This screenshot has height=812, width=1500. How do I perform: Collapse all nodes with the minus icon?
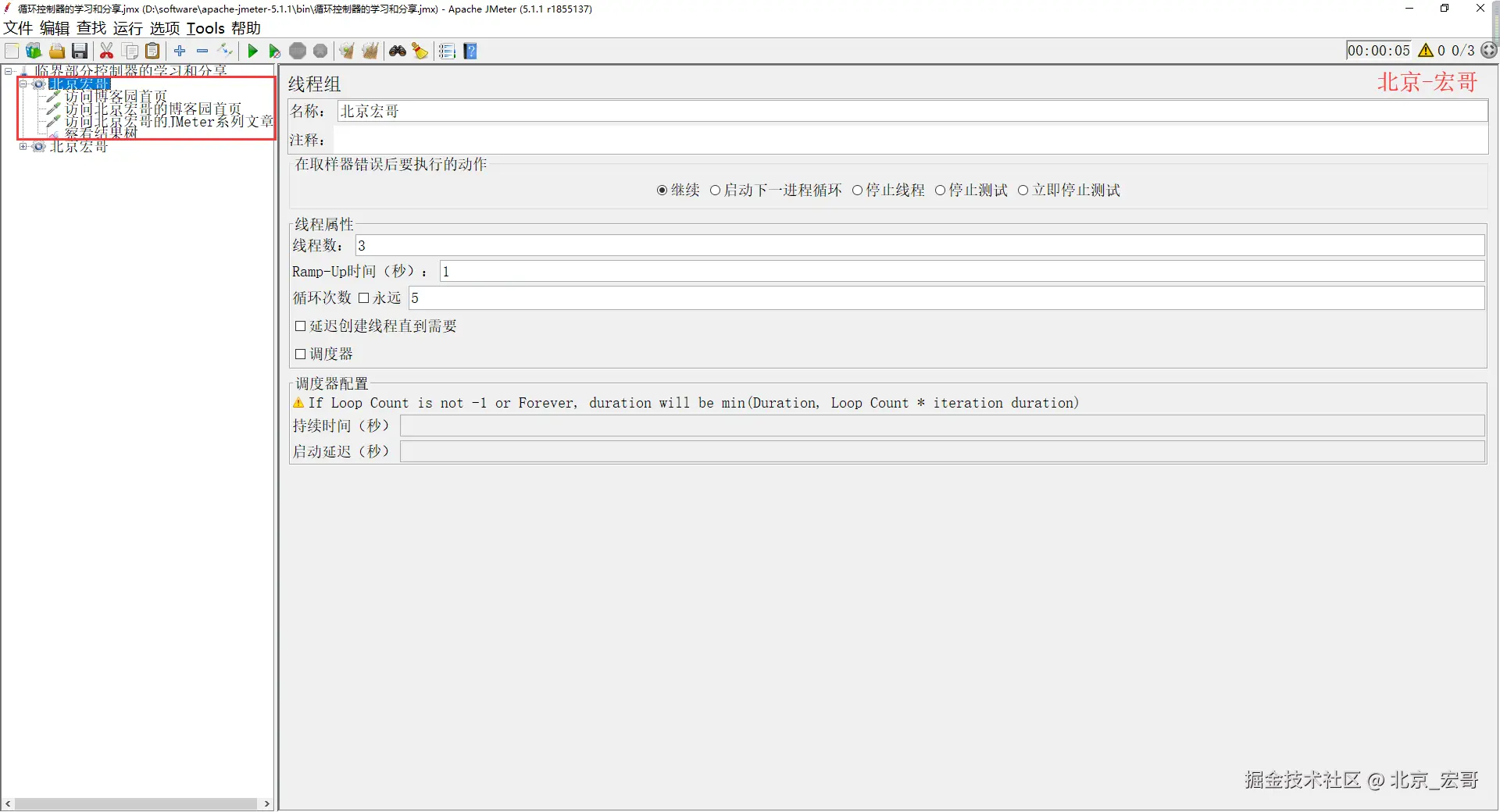(202, 51)
